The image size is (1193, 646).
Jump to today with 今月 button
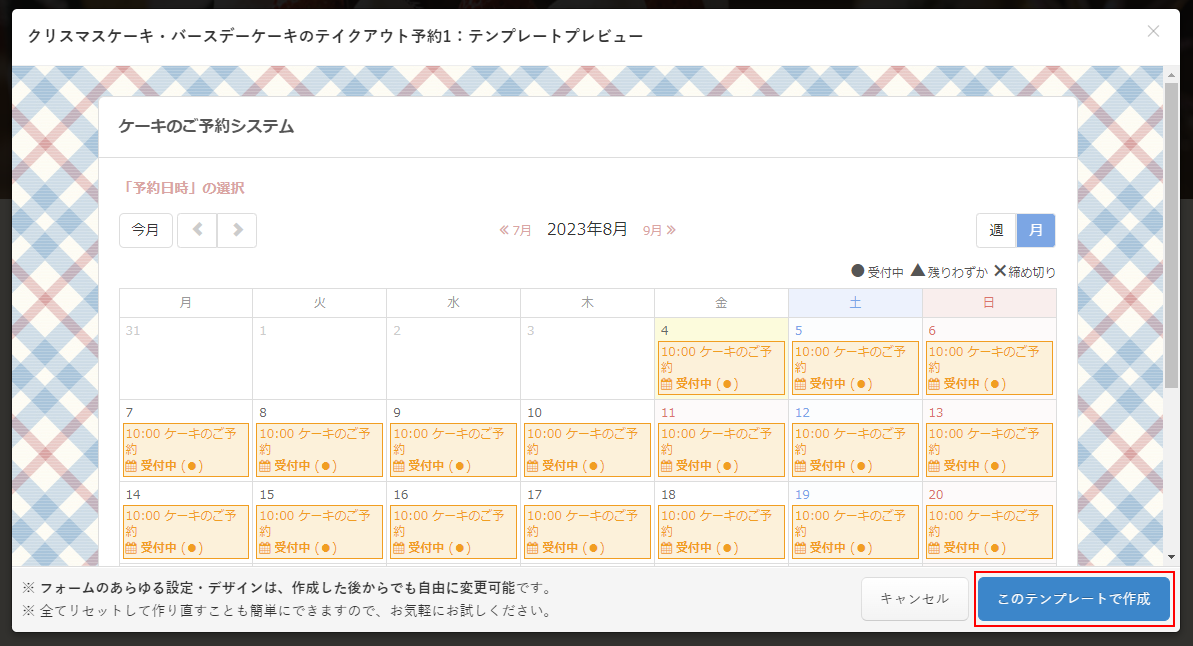[x=146, y=230]
